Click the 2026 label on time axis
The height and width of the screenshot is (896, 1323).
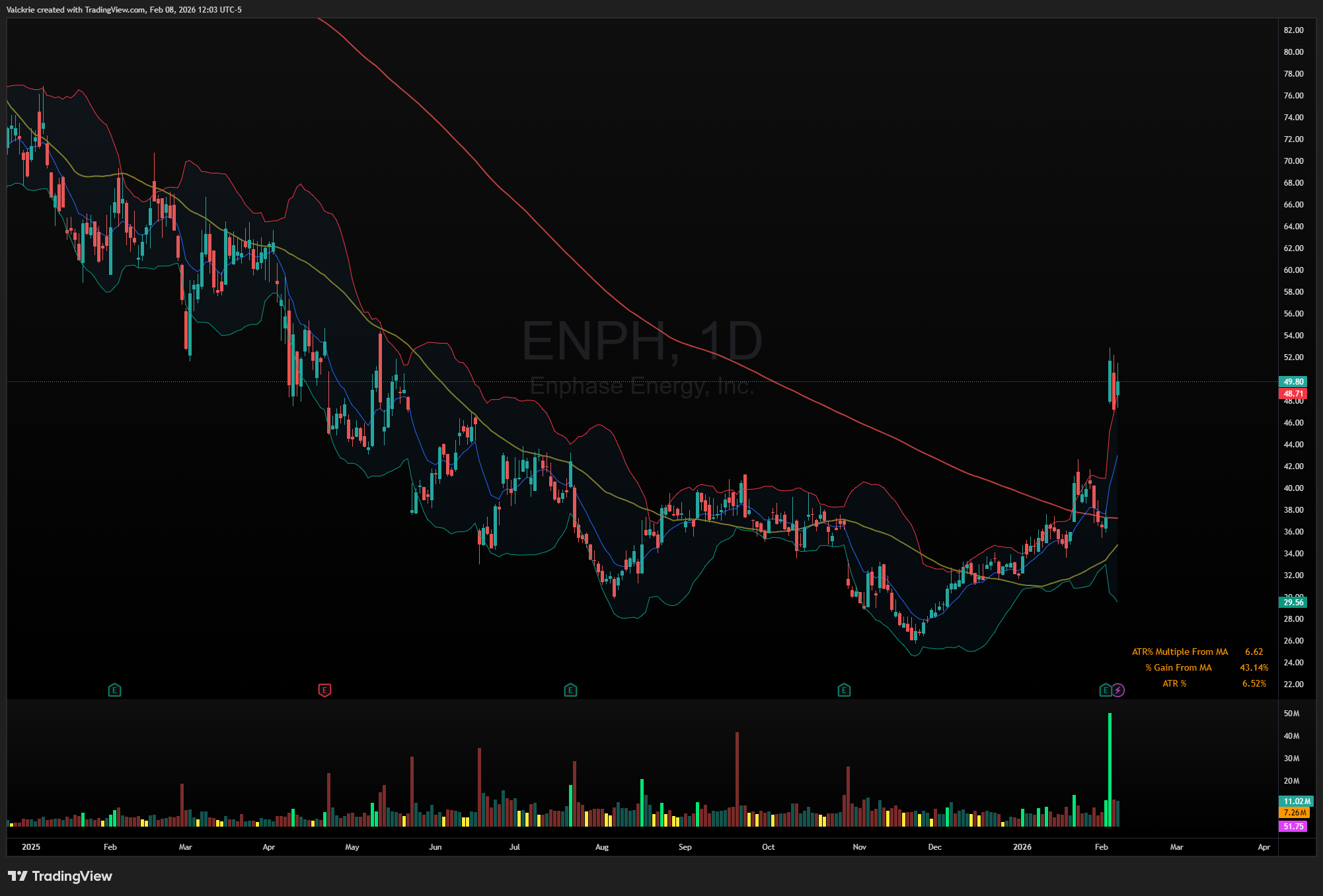point(1022,846)
